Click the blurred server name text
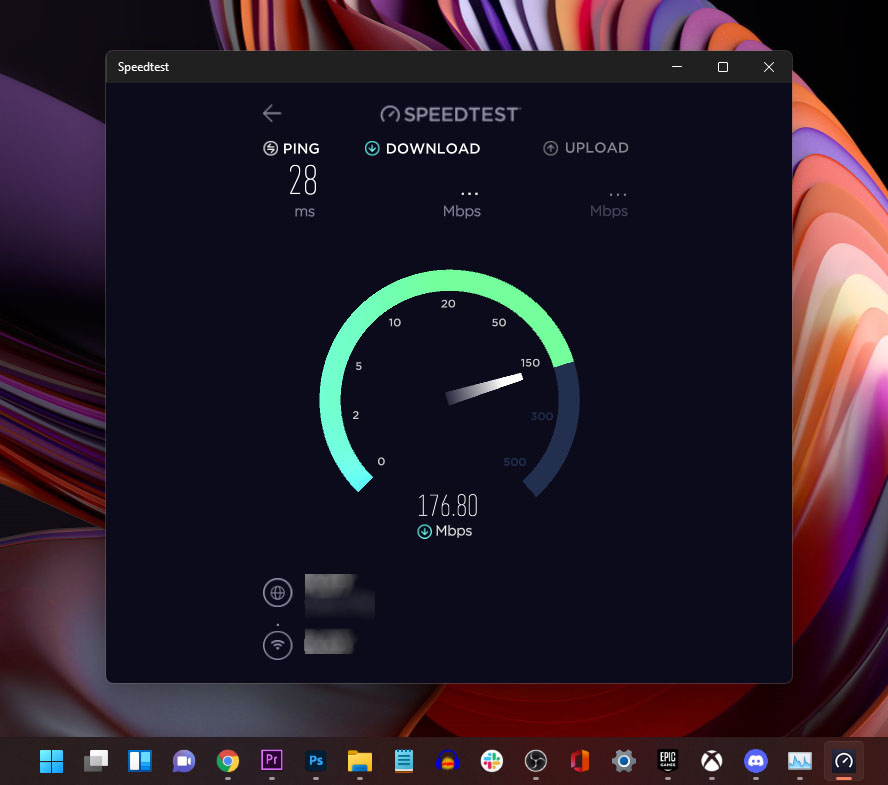This screenshot has width=888, height=785. pos(339,595)
